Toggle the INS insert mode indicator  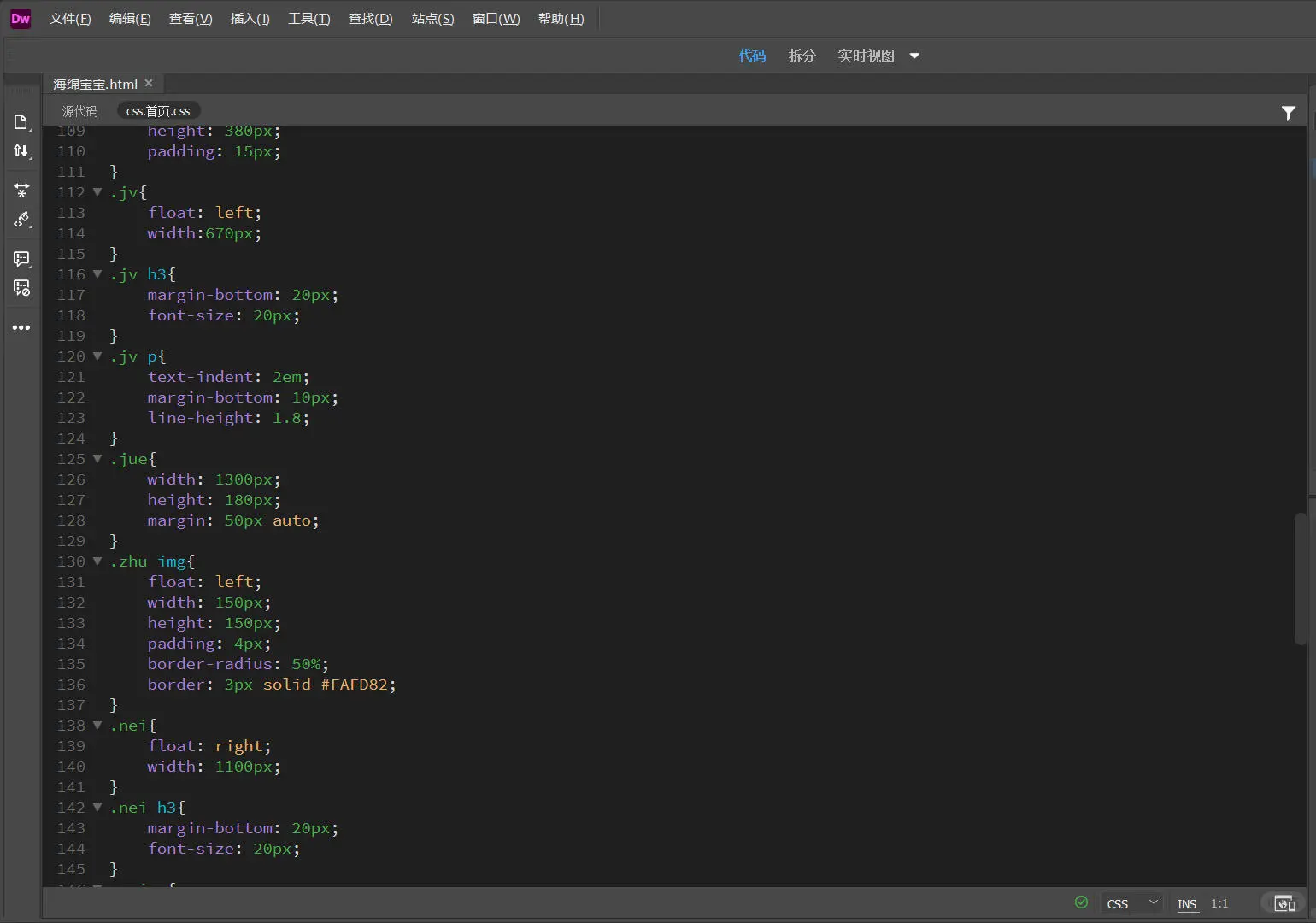coord(1187,904)
